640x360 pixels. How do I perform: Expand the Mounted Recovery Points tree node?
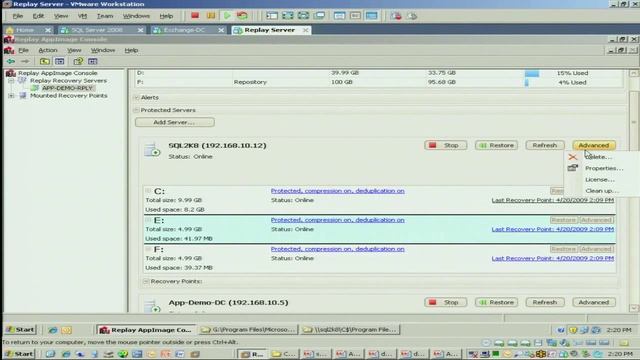tap(11, 96)
